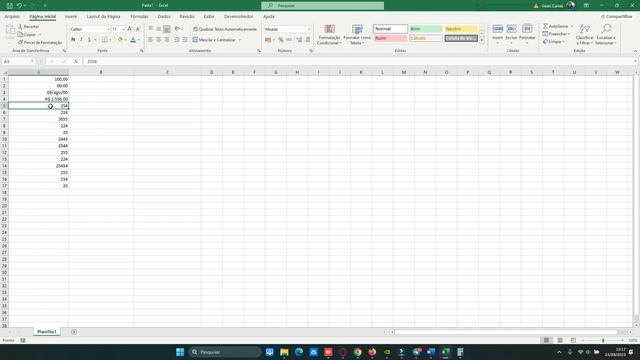Screen dimensions: 640x360
Task: Increase font size with the larger A
Action: coord(130,29)
